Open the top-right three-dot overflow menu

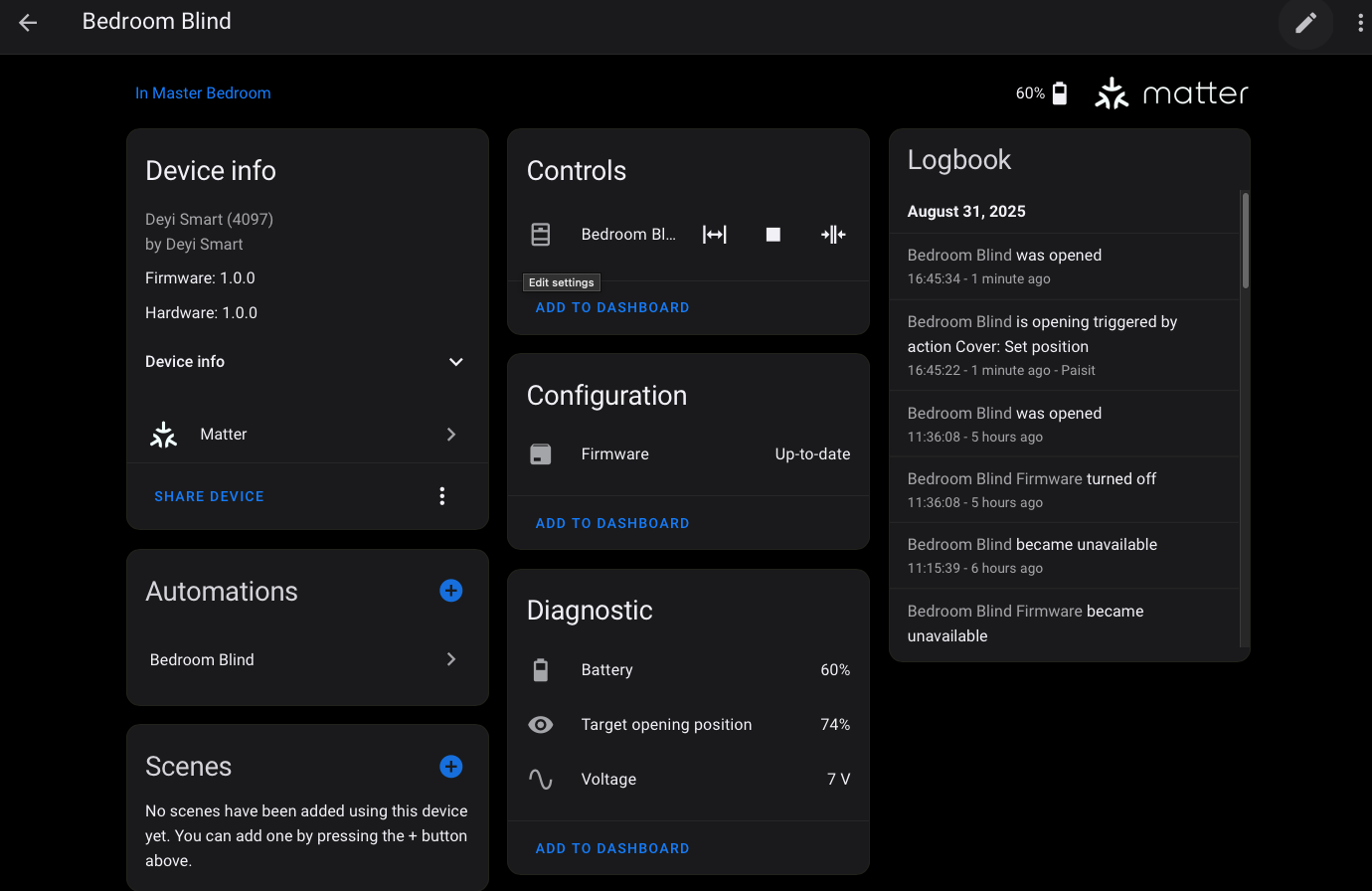pyautogui.click(x=1360, y=22)
